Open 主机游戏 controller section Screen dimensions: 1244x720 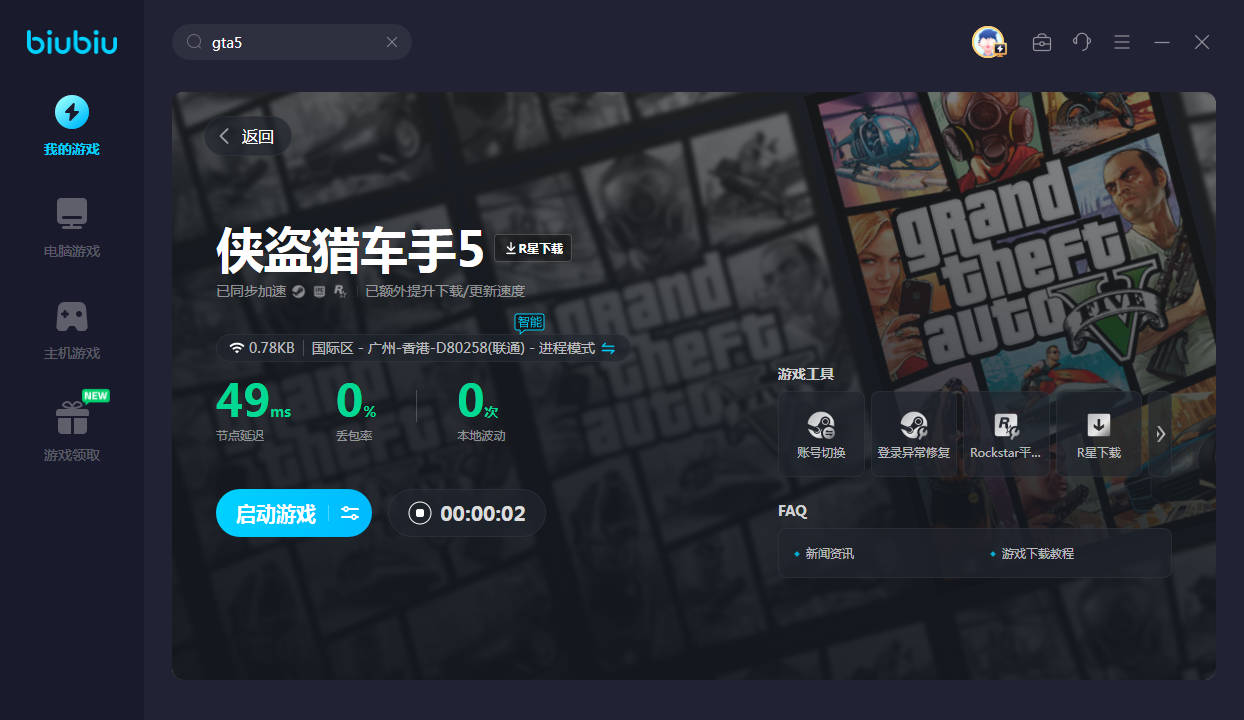click(71, 330)
